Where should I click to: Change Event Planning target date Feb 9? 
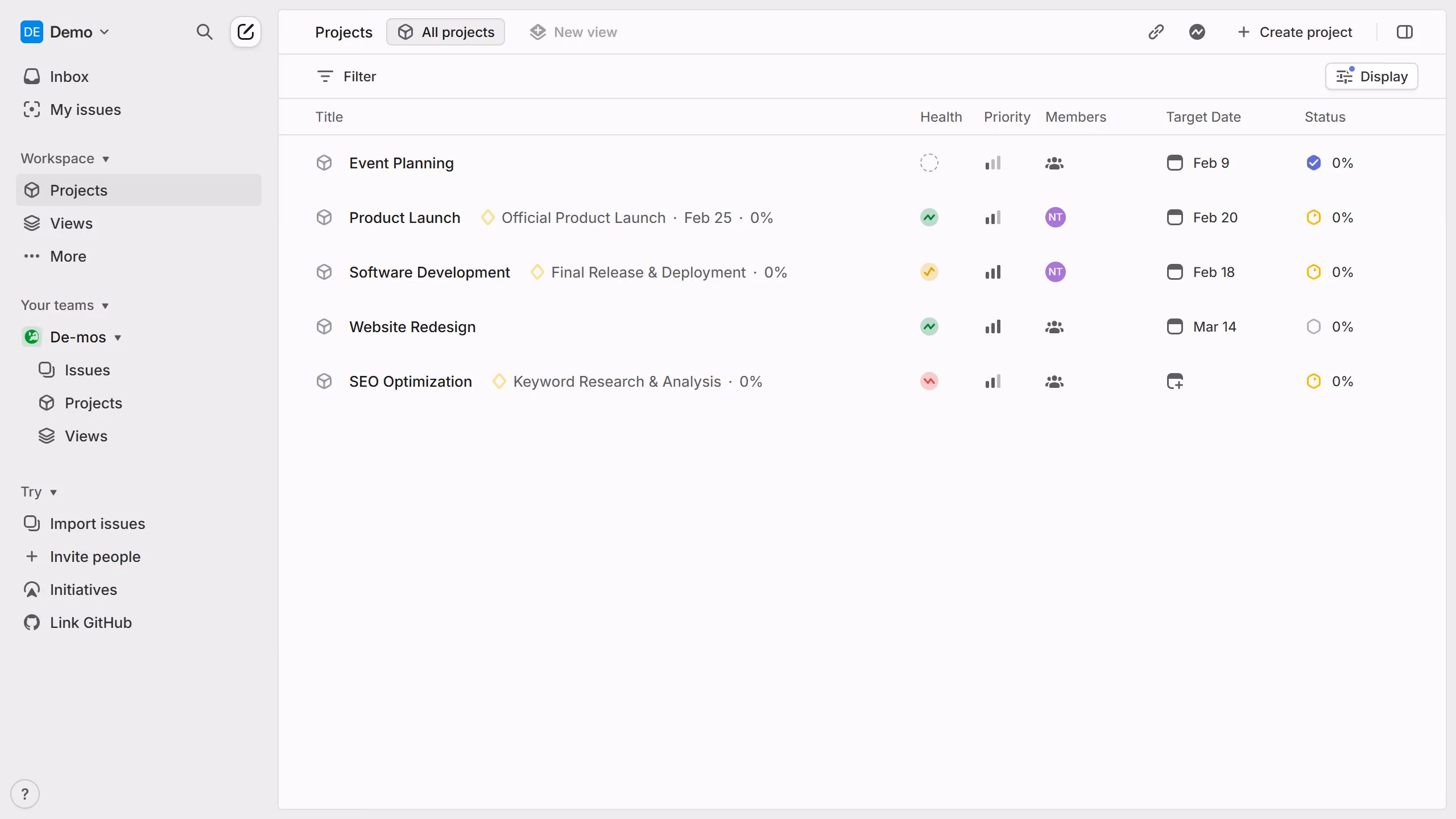click(x=1198, y=163)
